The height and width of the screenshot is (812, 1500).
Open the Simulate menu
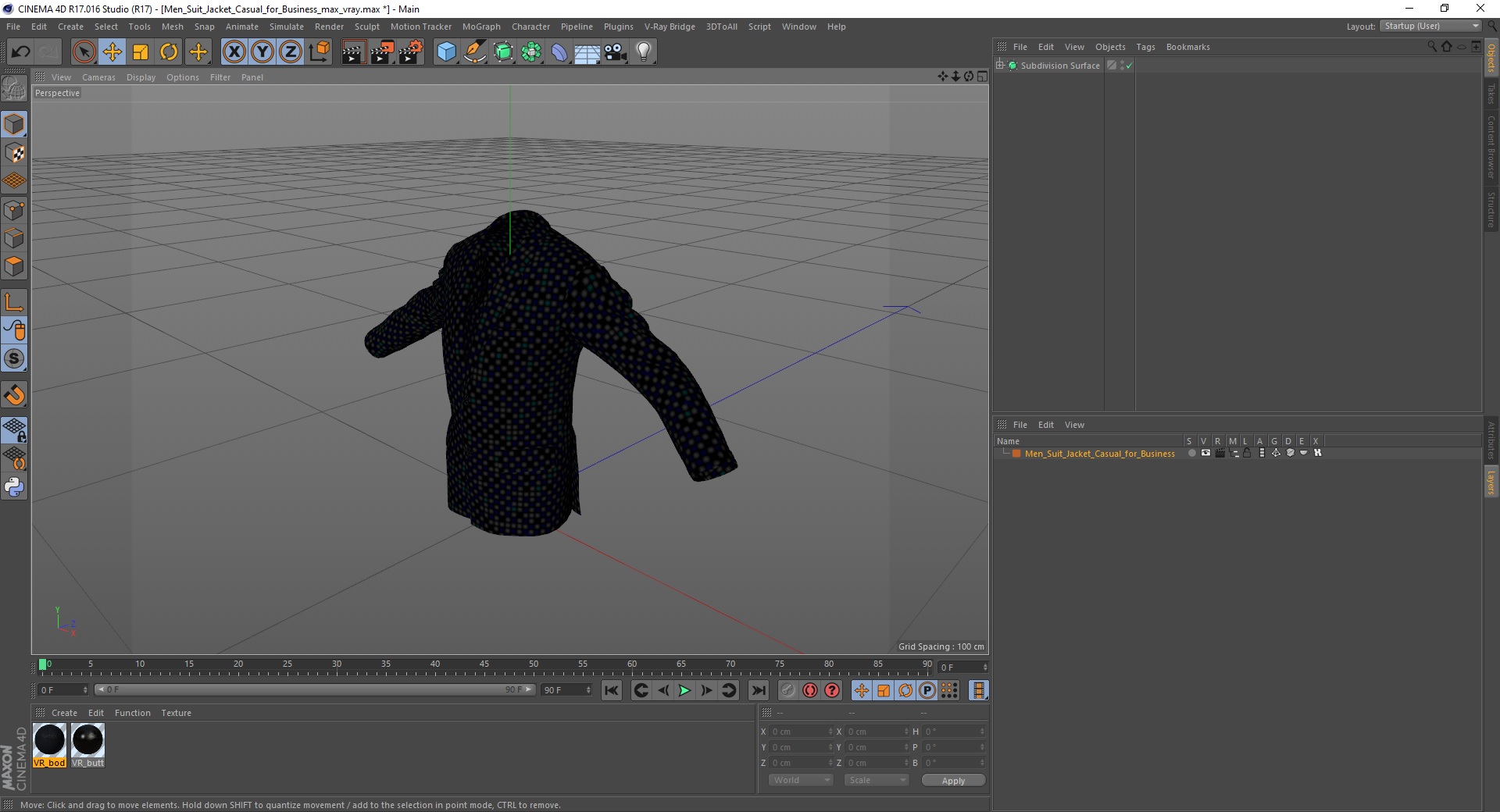pos(286,27)
